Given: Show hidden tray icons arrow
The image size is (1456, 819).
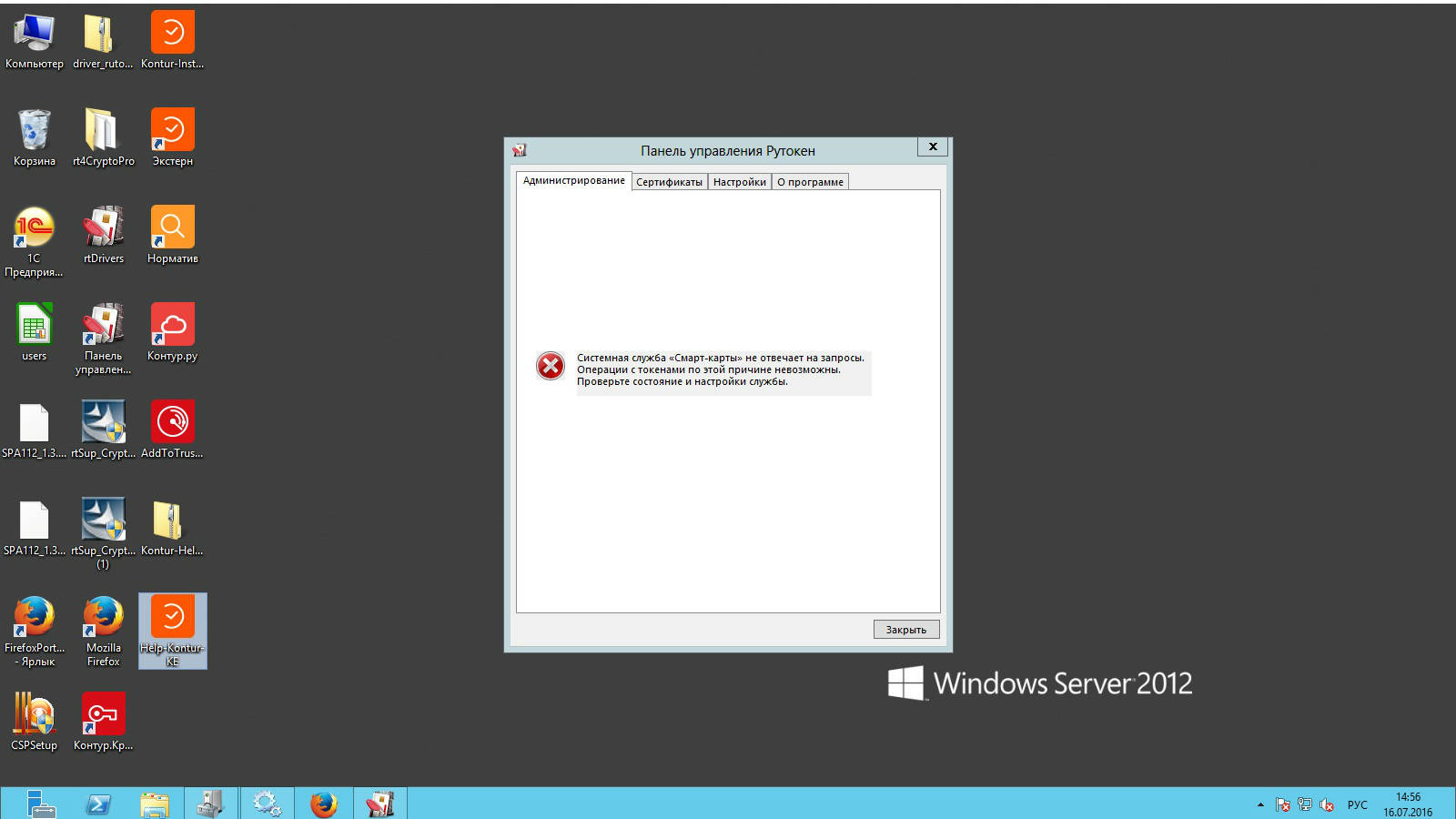Looking at the screenshot, I should pyautogui.click(x=1260, y=804).
